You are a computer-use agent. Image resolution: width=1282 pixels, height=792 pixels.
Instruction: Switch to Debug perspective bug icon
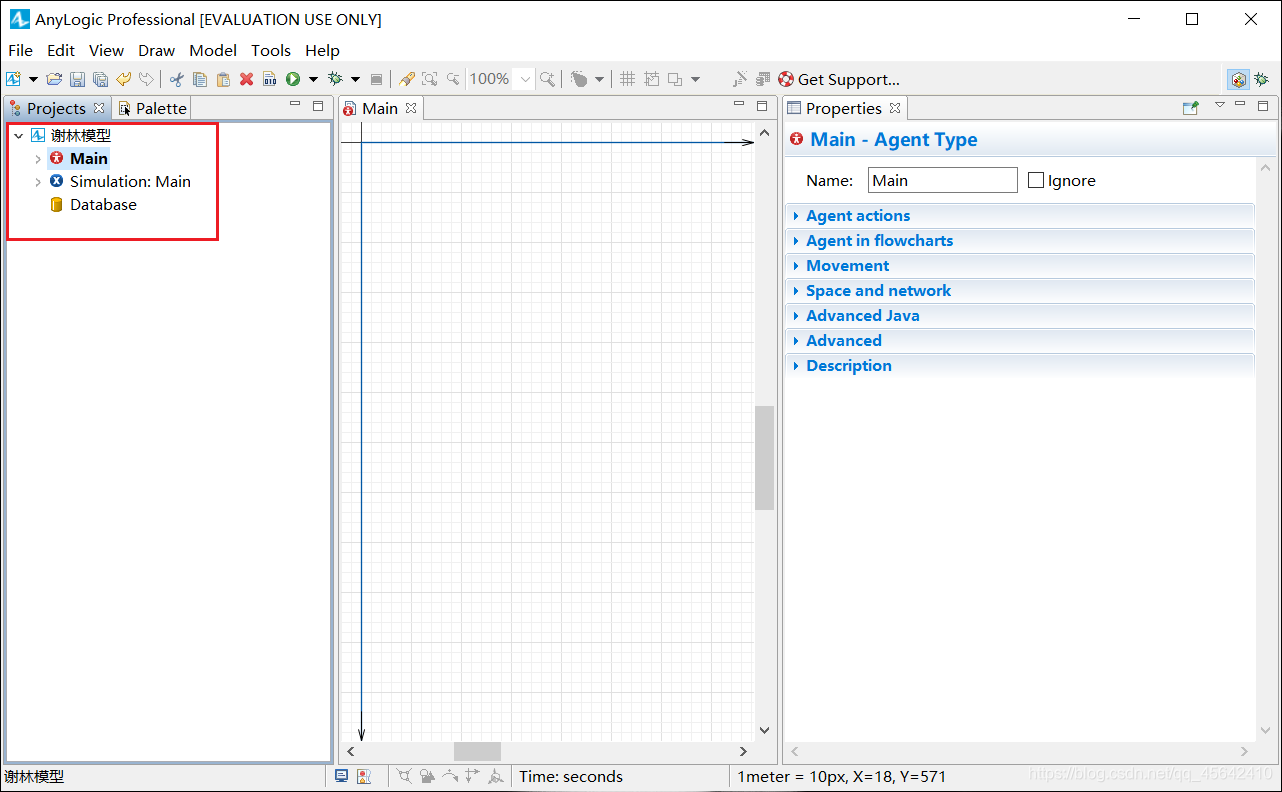1262,79
